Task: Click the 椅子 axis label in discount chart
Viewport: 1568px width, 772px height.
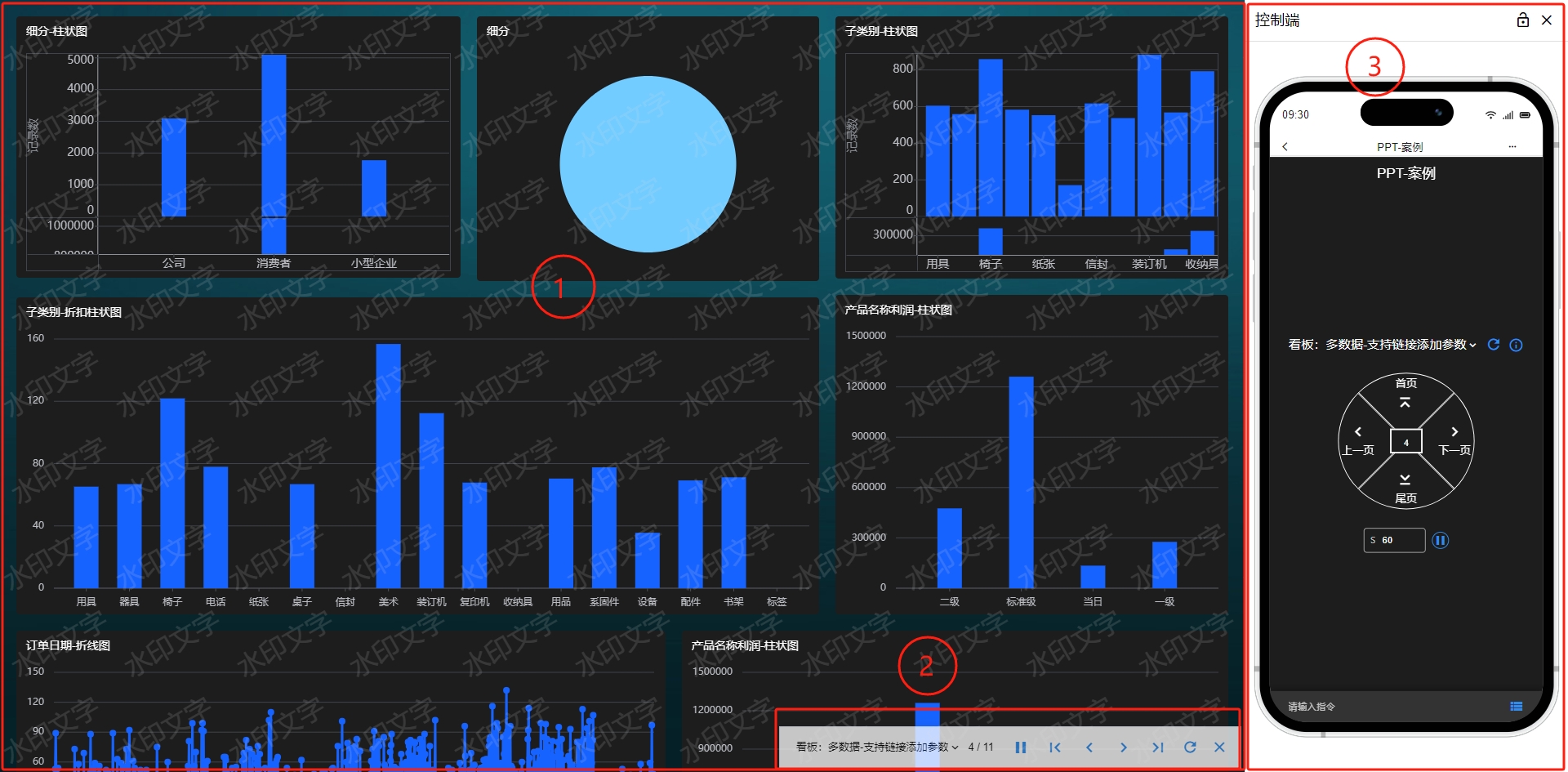Action: [x=172, y=602]
